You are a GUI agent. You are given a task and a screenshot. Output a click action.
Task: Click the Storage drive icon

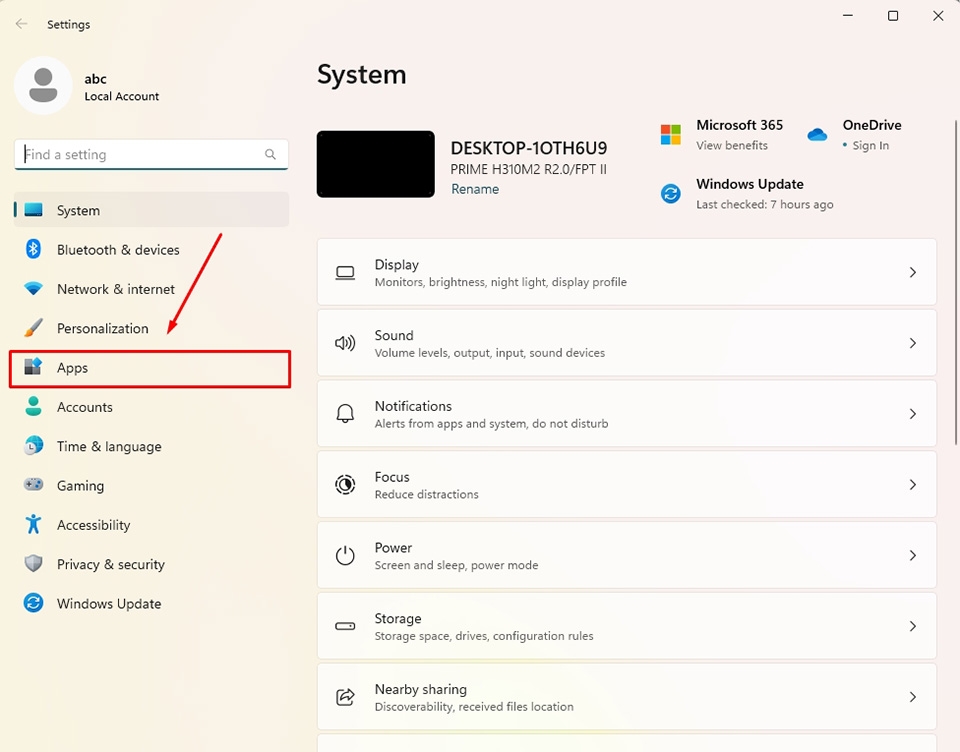pyautogui.click(x=345, y=626)
